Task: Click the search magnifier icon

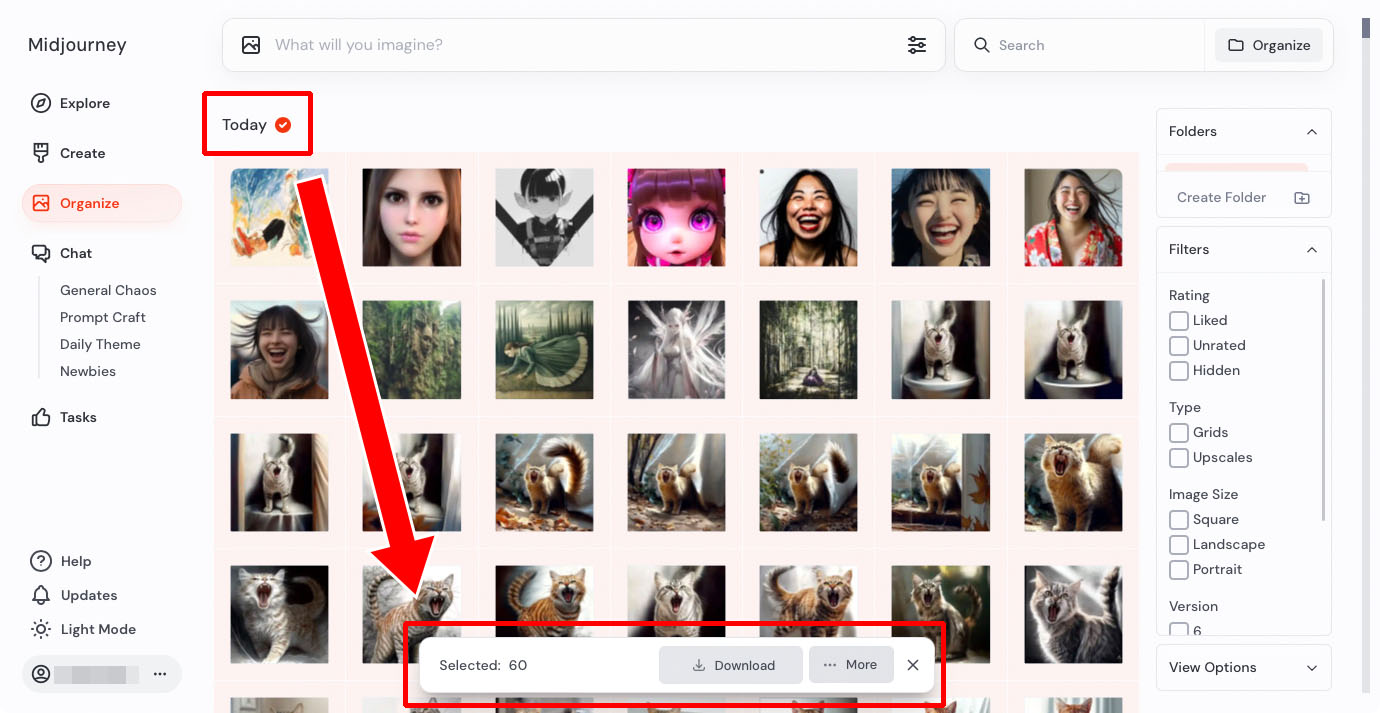Action: coord(982,45)
